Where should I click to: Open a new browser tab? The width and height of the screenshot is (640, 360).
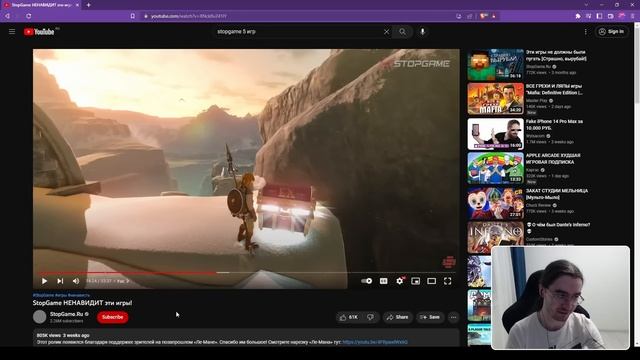click(x=89, y=5)
